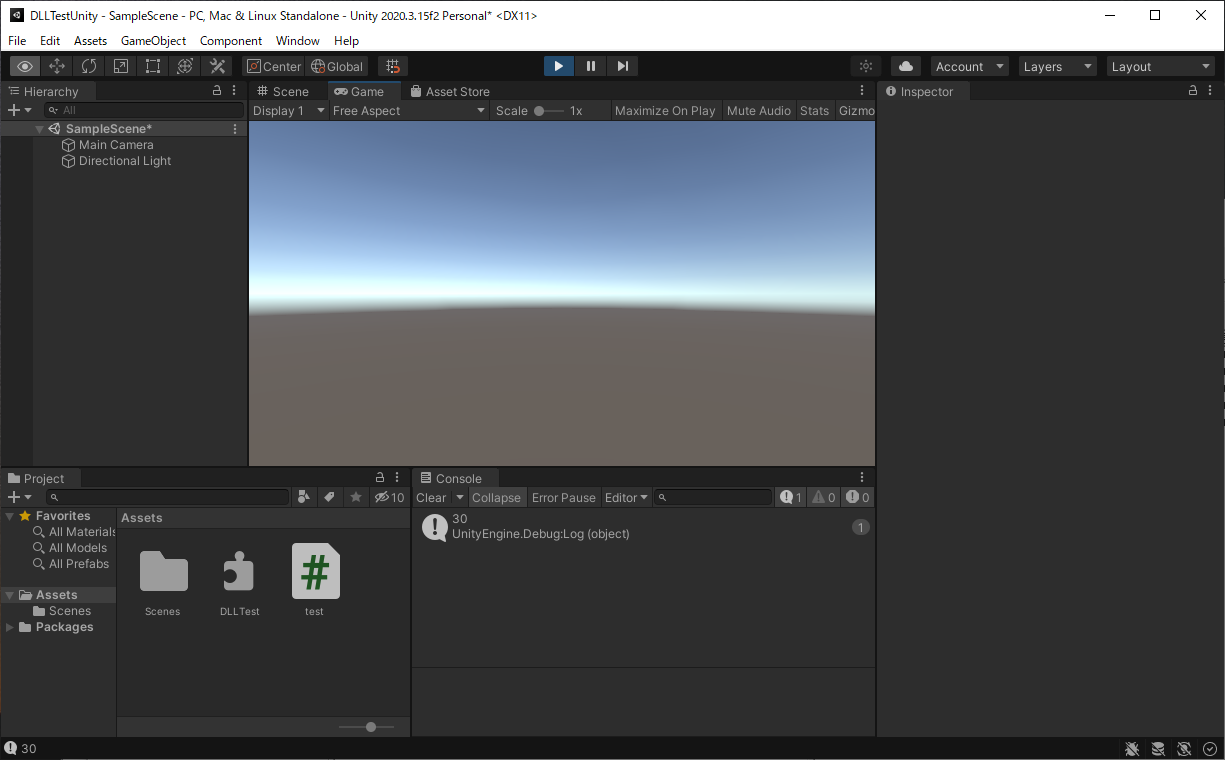Open Clear options dropdown arrow
The height and width of the screenshot is (760, 1225).
pyautogui.click(x=460, y=497)
